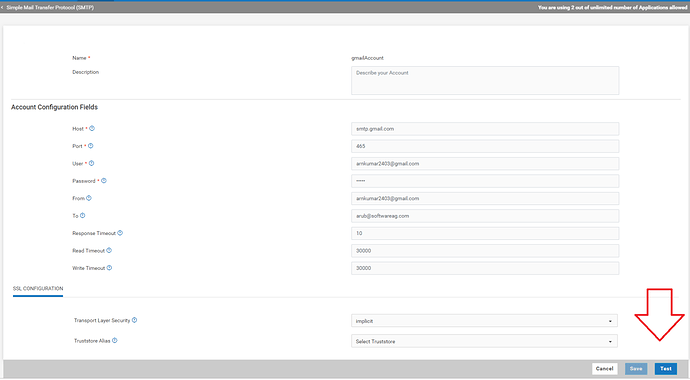
Task: Switch to the SSL CONFIGURATION tab
Action: coord(38,289)
